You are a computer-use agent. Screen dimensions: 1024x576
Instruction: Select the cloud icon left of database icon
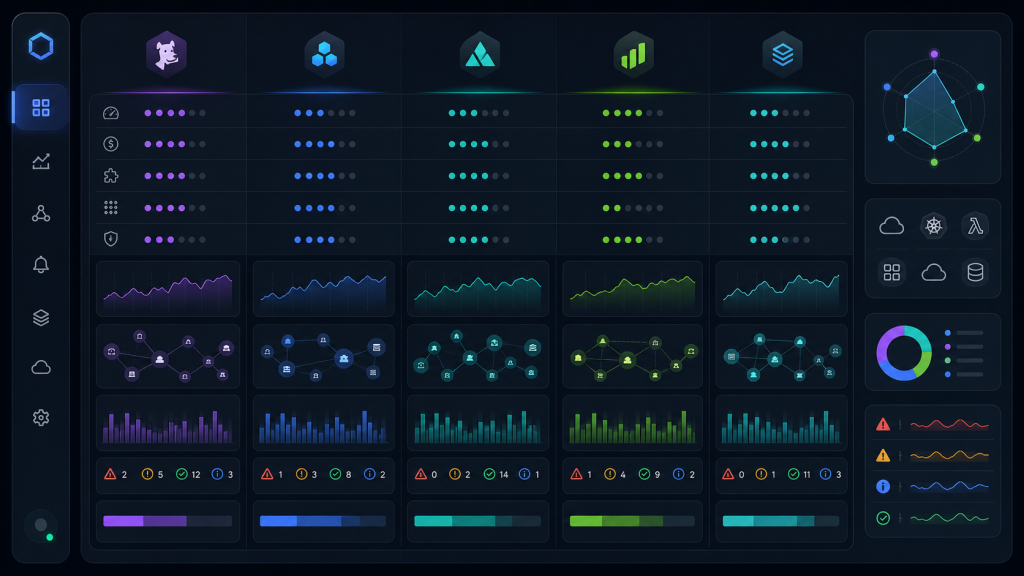click(x=933, y=272)
